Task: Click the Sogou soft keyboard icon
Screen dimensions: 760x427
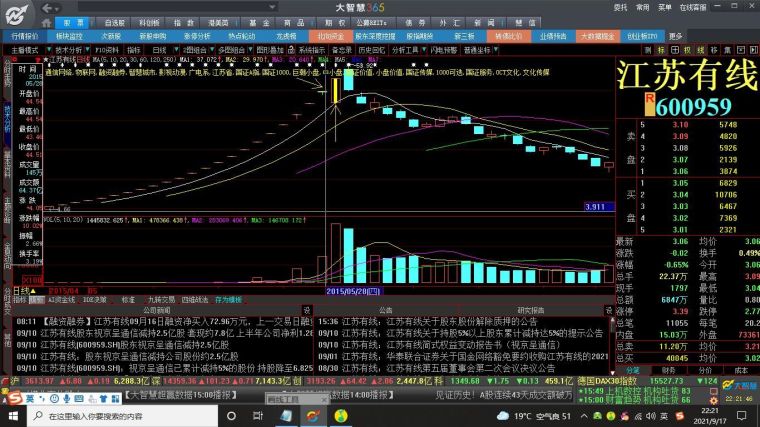Action: point(79,398)
